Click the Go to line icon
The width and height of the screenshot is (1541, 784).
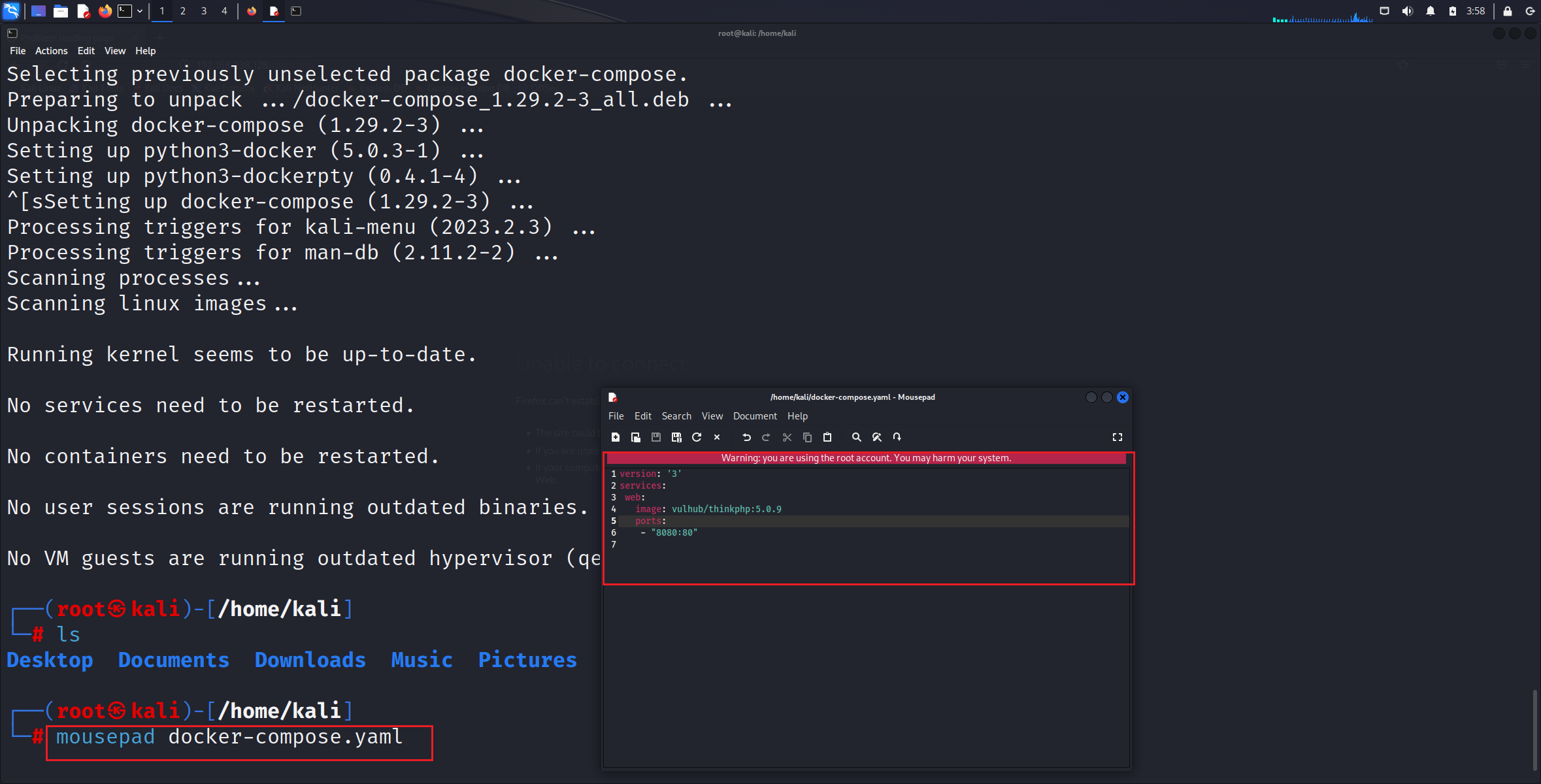point(897,437)
